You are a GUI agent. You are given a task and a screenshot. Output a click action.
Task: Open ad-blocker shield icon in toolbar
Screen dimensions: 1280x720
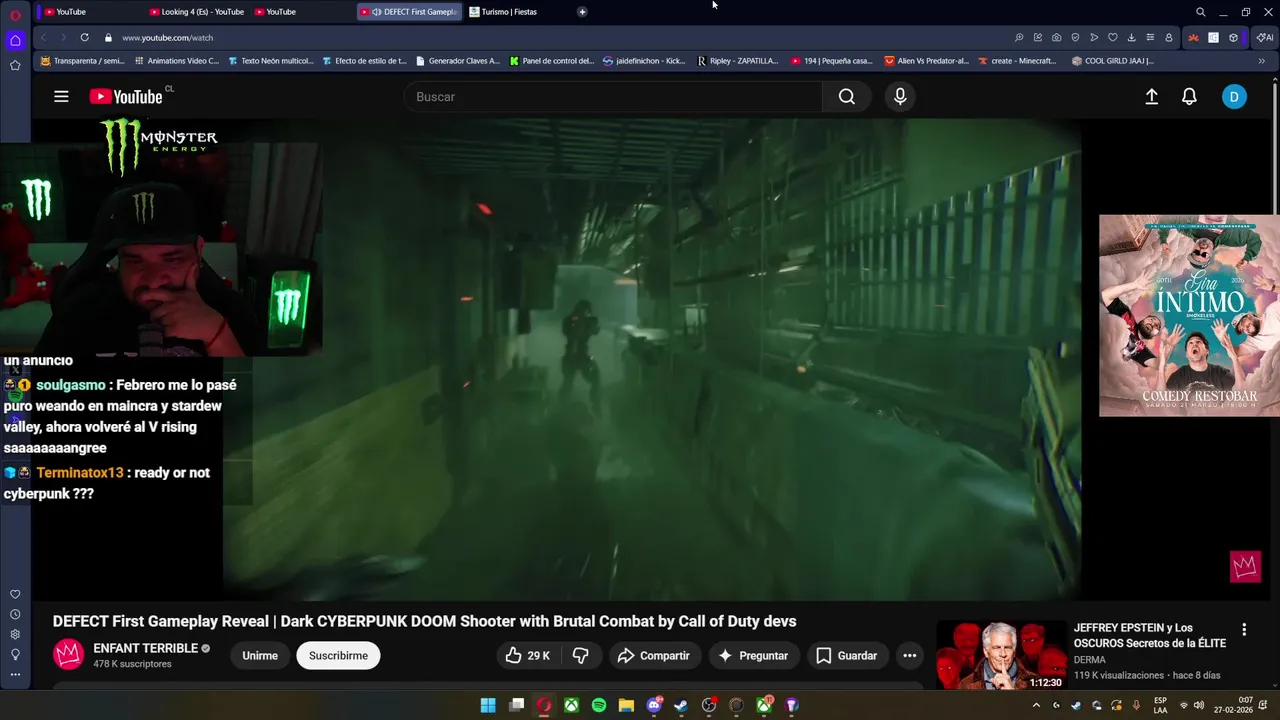point(1075,38)
